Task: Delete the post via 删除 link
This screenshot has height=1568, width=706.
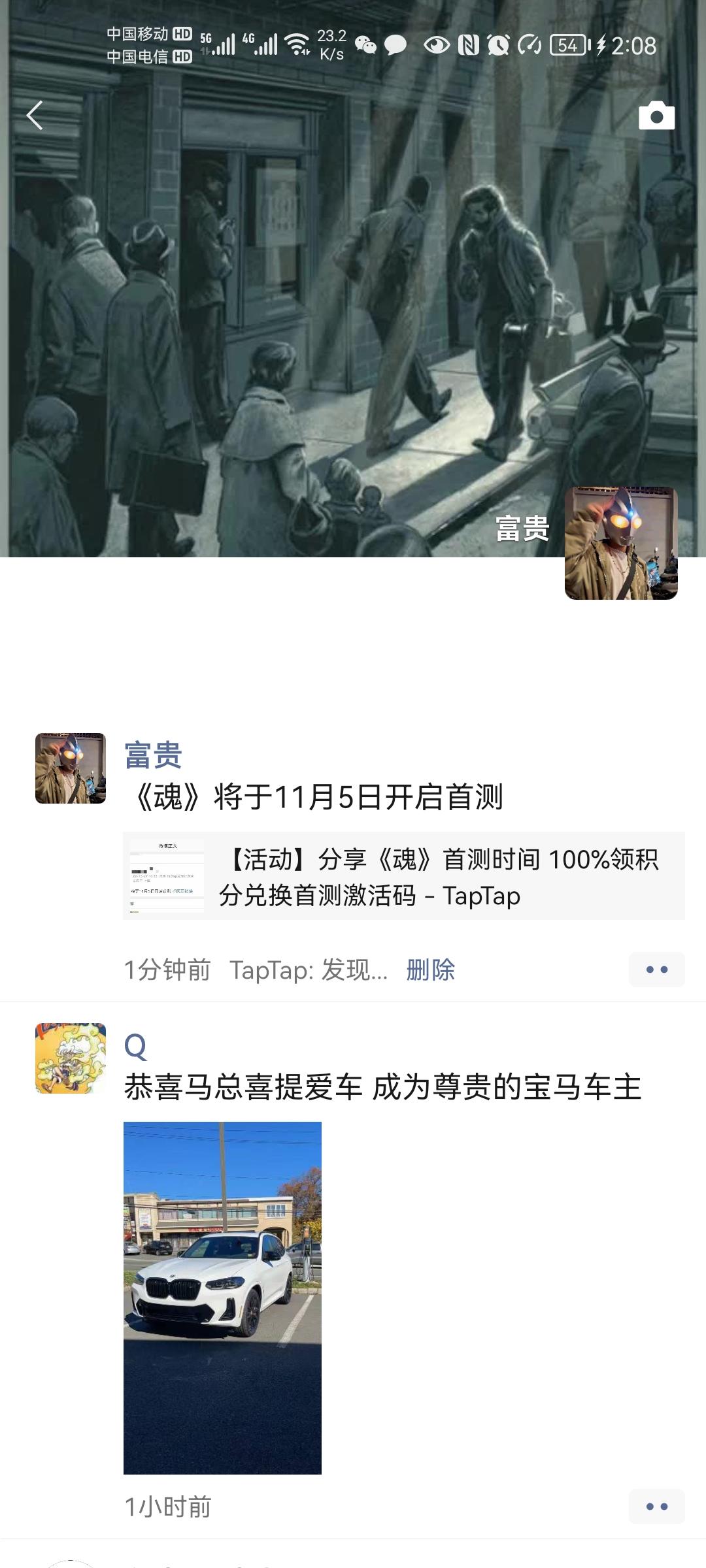Action: (430, 970)
